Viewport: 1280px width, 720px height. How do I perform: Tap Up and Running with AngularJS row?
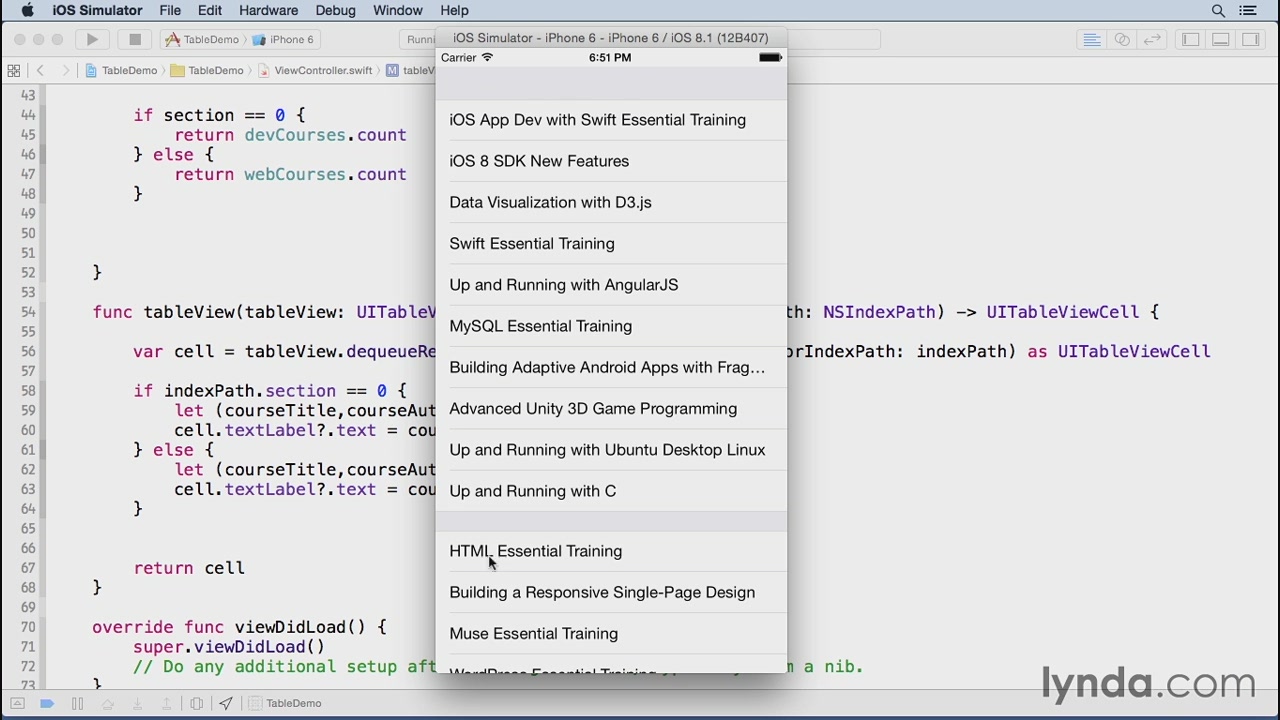tap(611, 285)
